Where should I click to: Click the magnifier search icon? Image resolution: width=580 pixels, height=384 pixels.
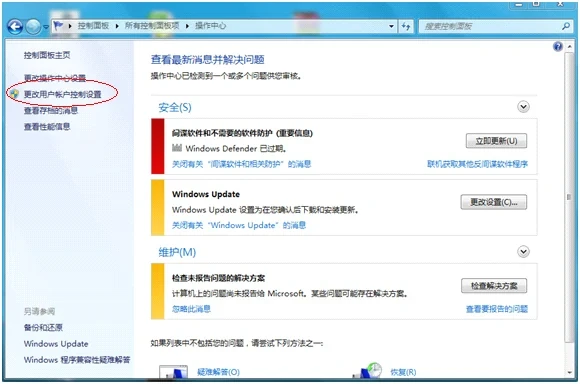pos(566,26)
